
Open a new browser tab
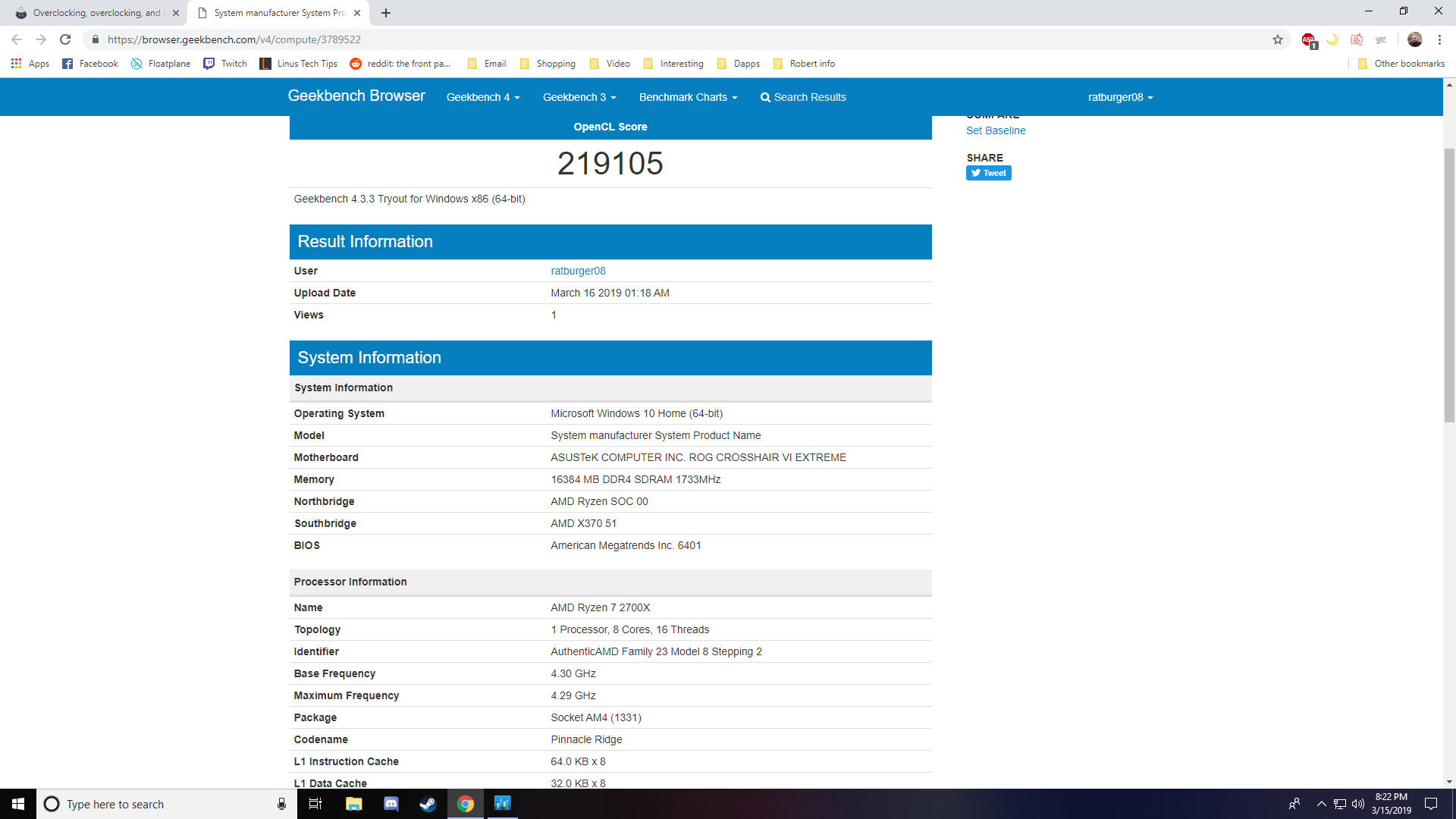(386, 13)
